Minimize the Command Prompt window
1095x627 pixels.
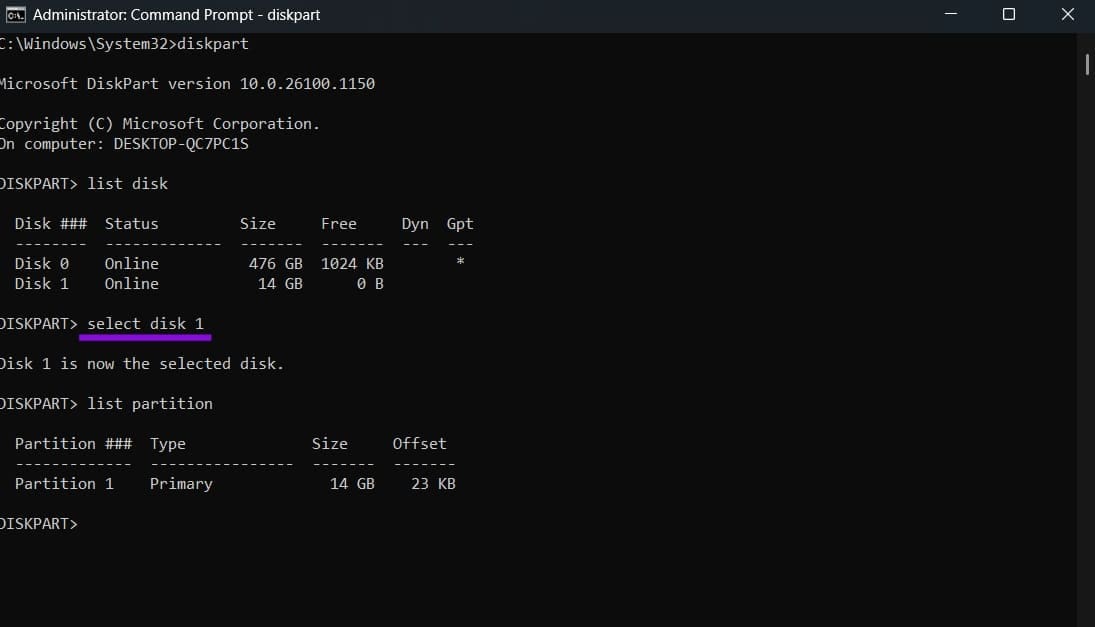coord(950,14)
